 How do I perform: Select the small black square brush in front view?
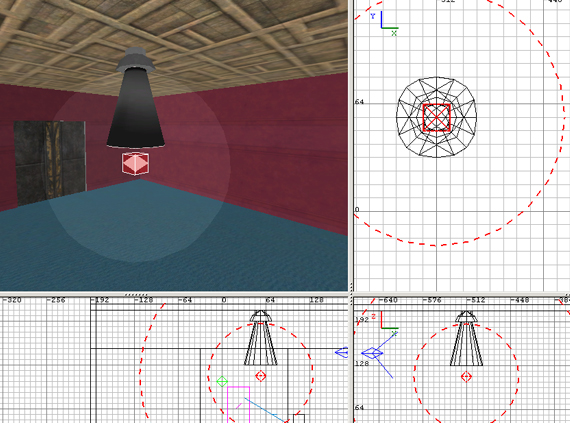(x=299, y=418)
